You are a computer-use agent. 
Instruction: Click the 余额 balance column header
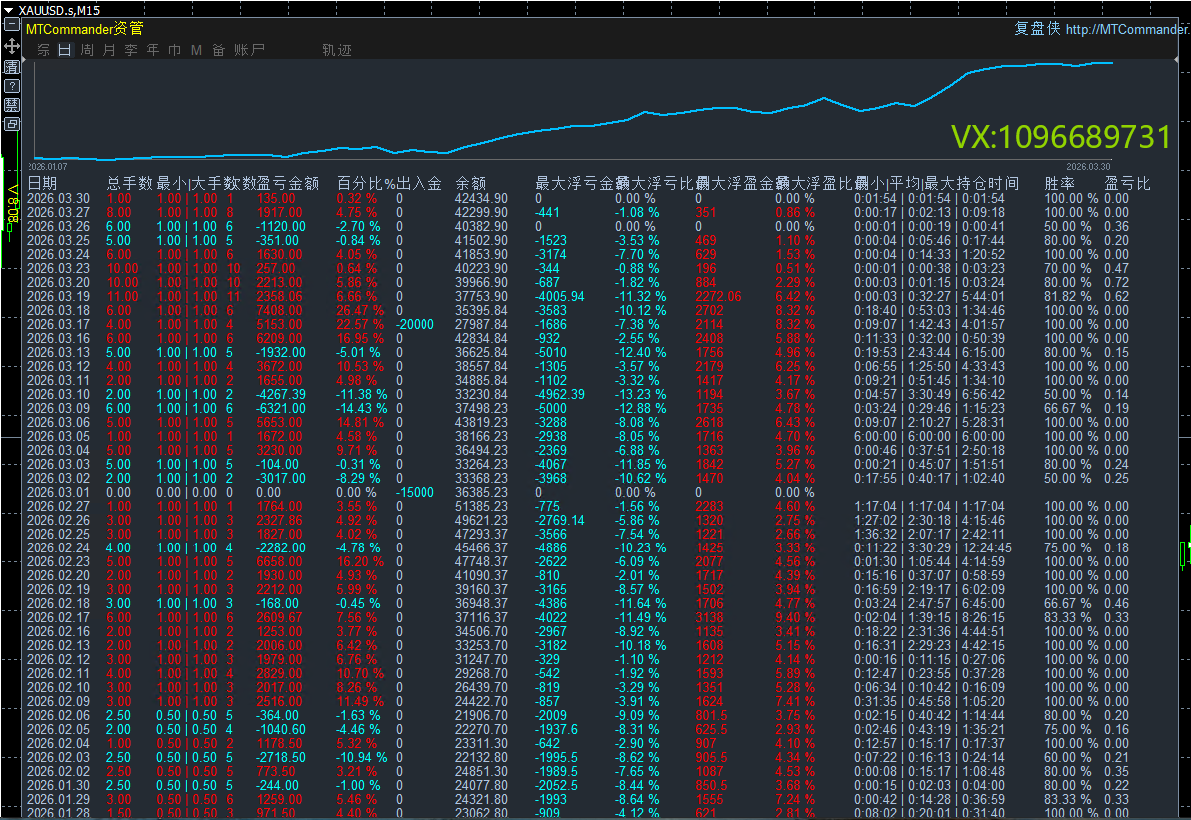tap(471, 184)
